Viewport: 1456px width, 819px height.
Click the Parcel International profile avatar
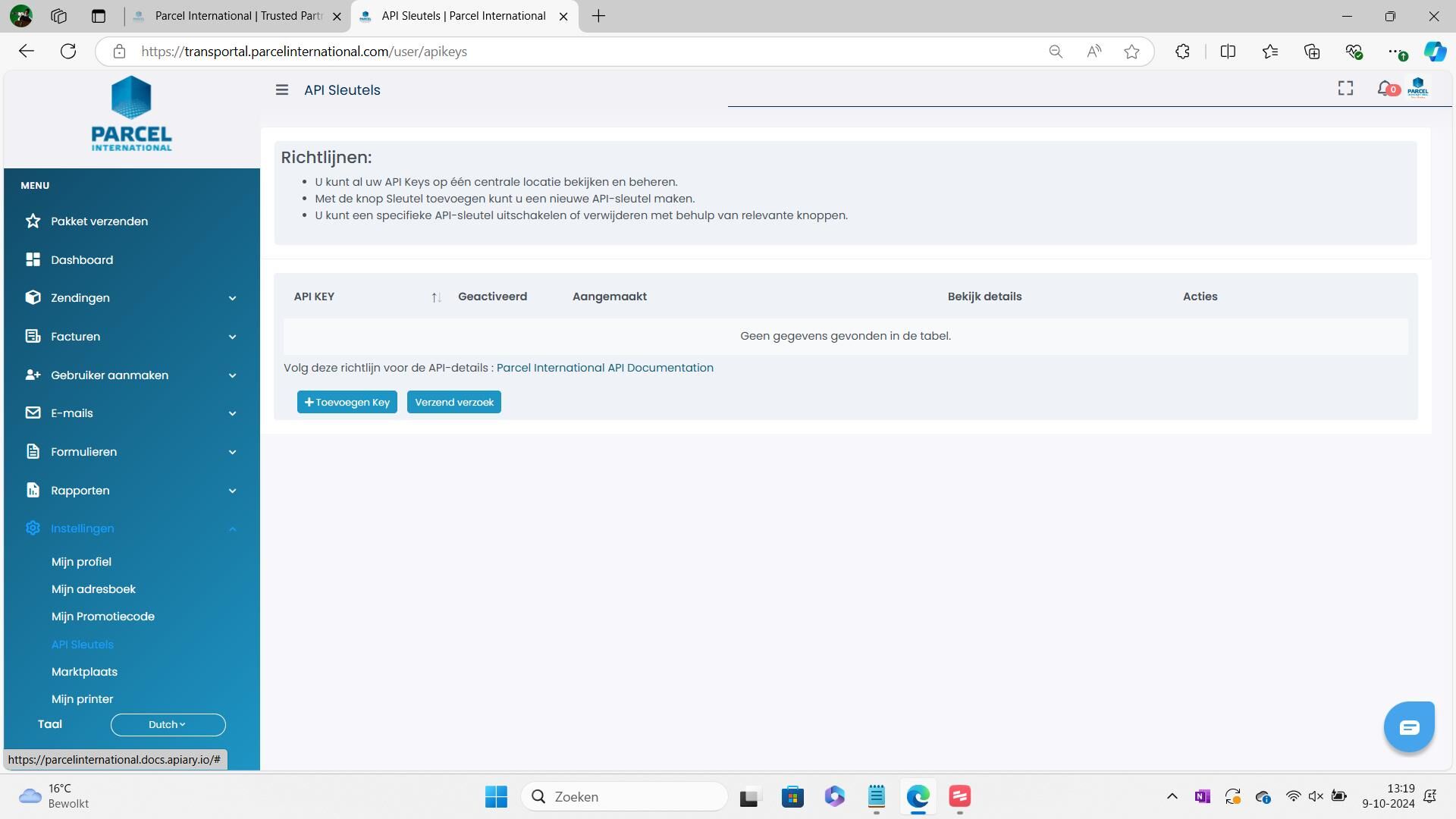1417,89
